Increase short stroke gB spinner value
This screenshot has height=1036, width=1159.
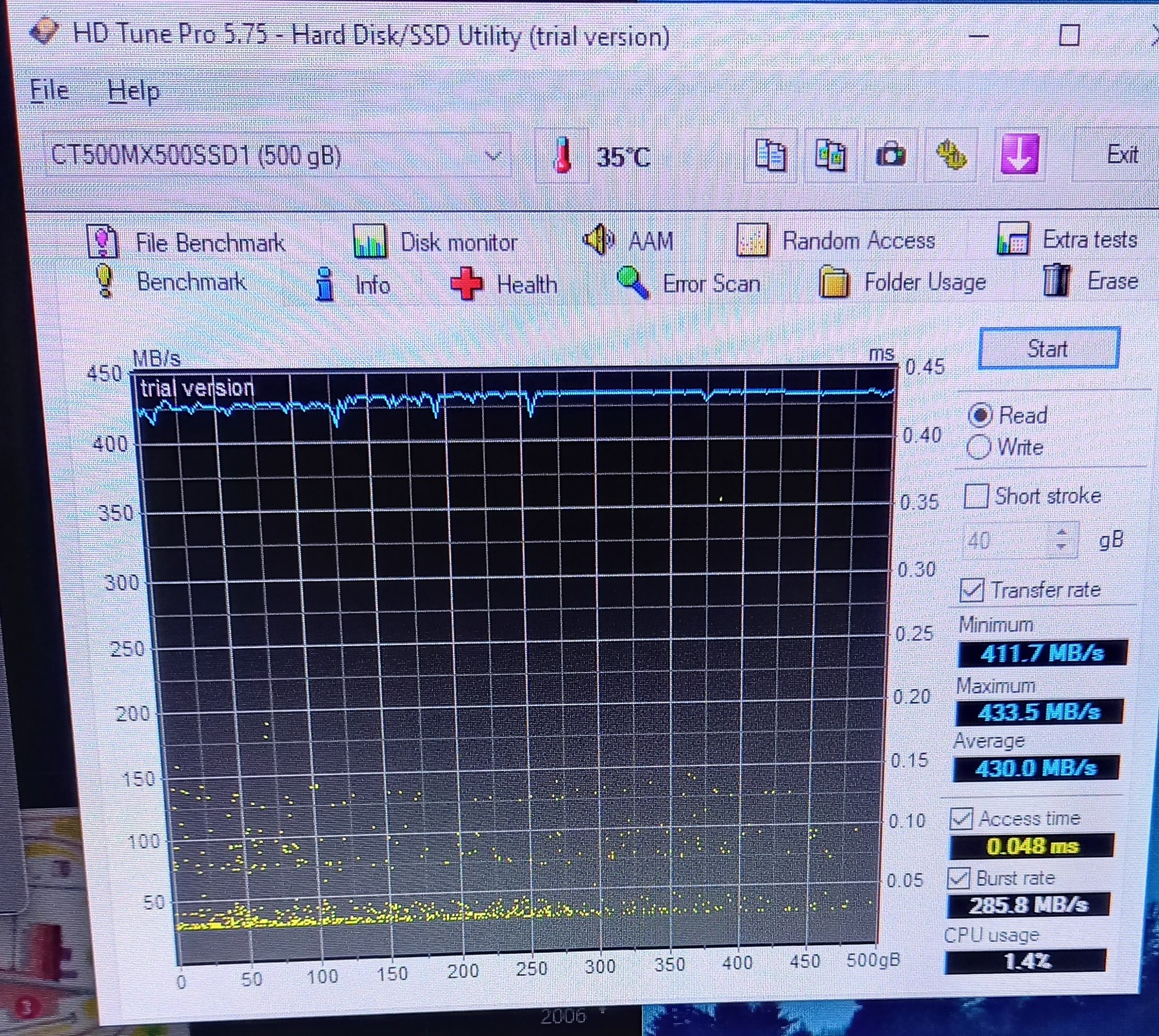[1061, 533]
